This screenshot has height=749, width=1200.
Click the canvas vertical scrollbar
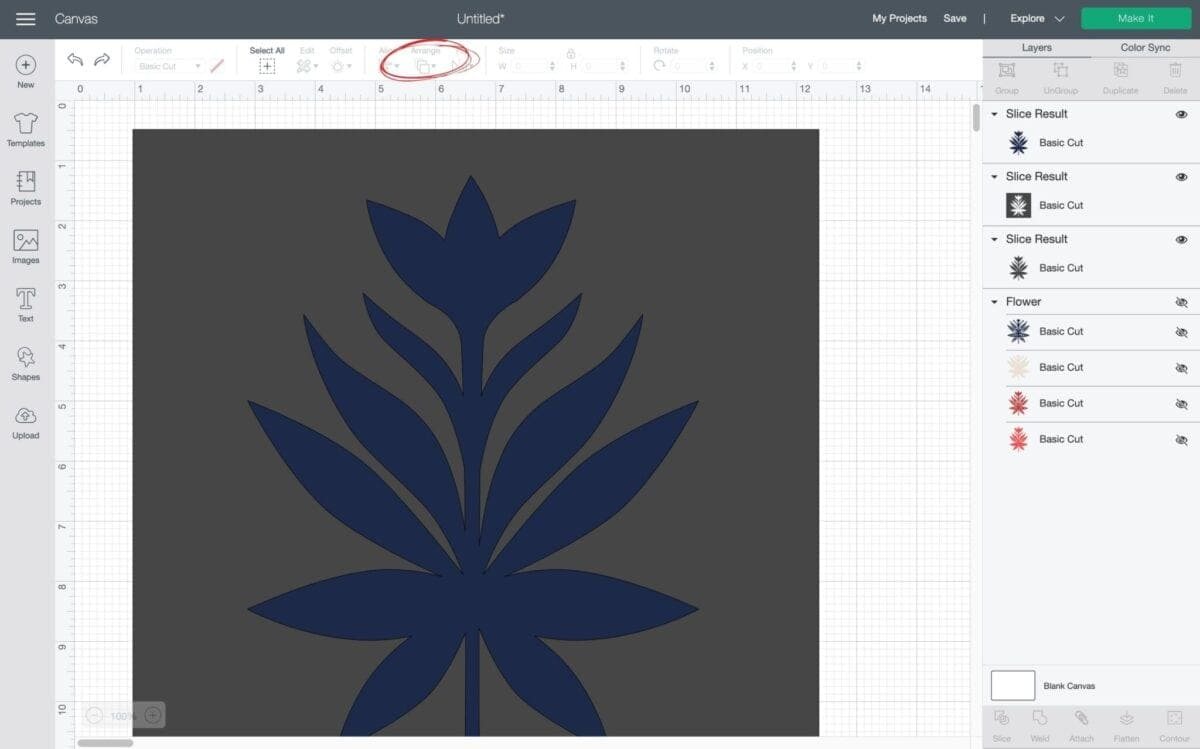(x=977, y=119)
